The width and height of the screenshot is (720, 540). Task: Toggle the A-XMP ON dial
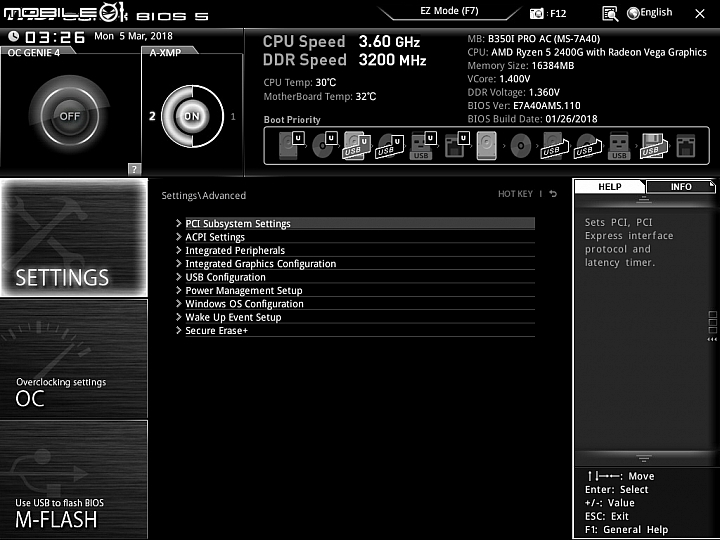tap(192, 116)
